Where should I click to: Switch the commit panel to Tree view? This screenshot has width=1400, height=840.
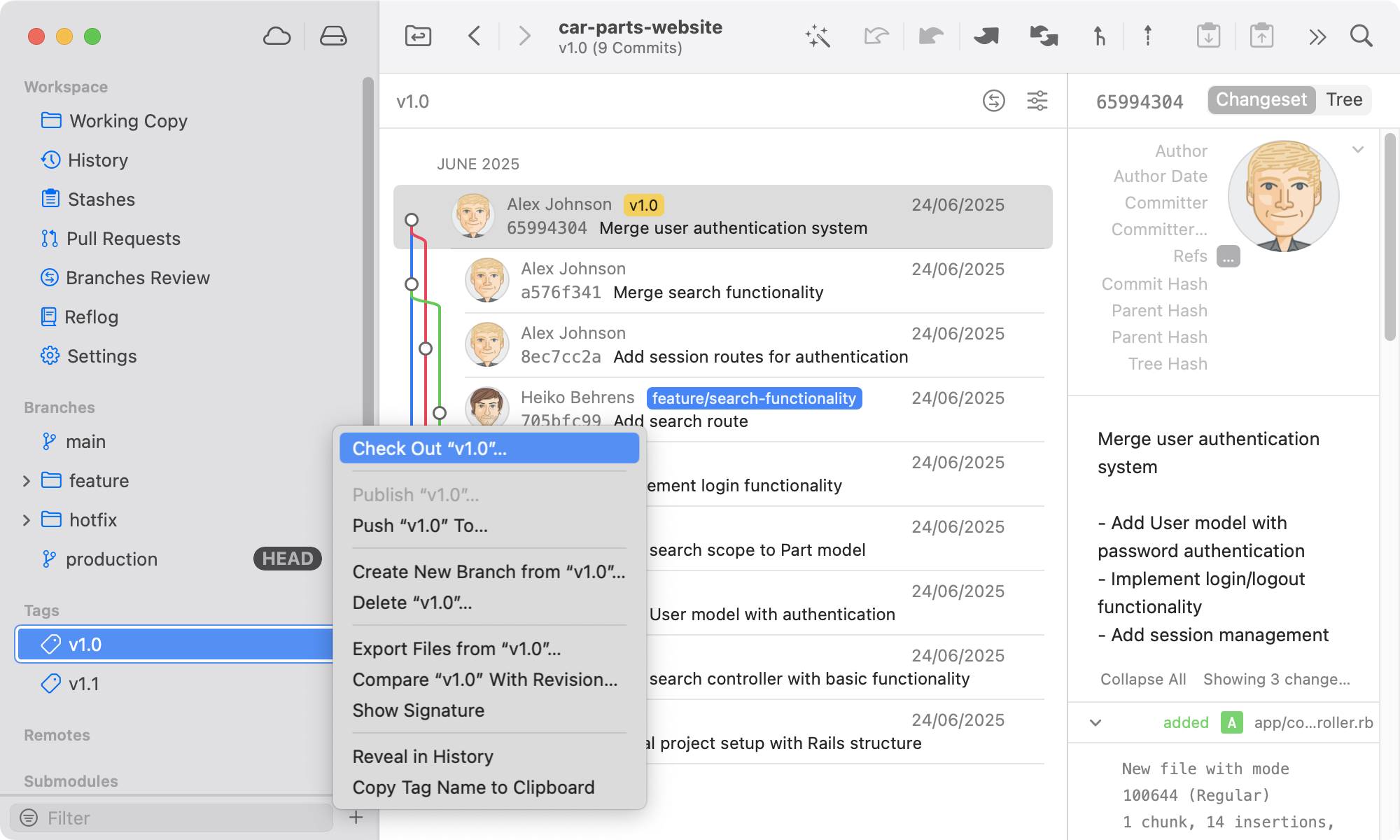1343,99
